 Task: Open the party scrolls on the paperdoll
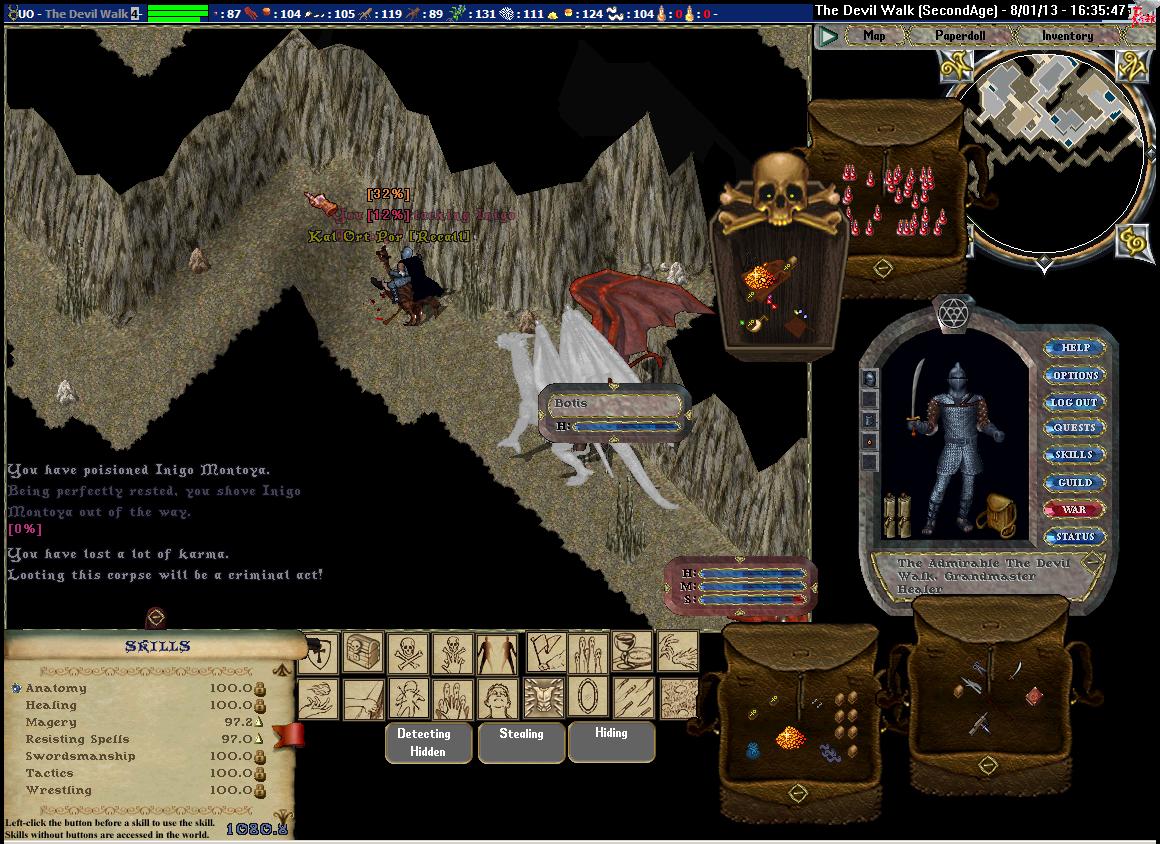(896, 515)
